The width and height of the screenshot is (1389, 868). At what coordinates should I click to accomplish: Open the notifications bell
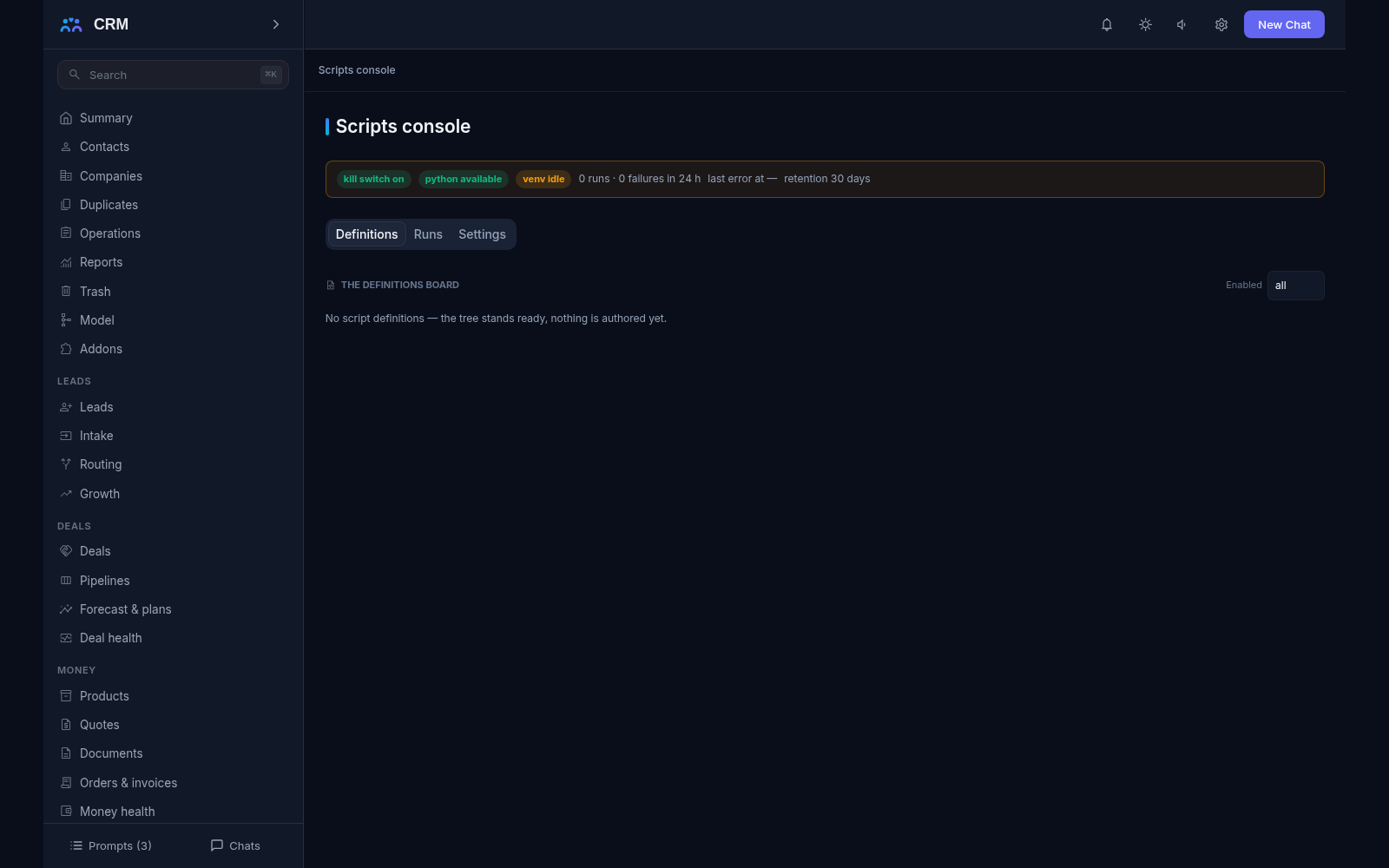(1107, 24)
